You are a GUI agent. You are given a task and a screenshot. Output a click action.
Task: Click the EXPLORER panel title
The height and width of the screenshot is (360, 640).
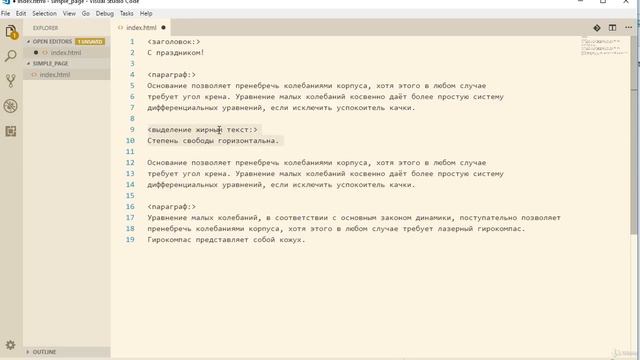pyautogui.click(x=45, y=28)
